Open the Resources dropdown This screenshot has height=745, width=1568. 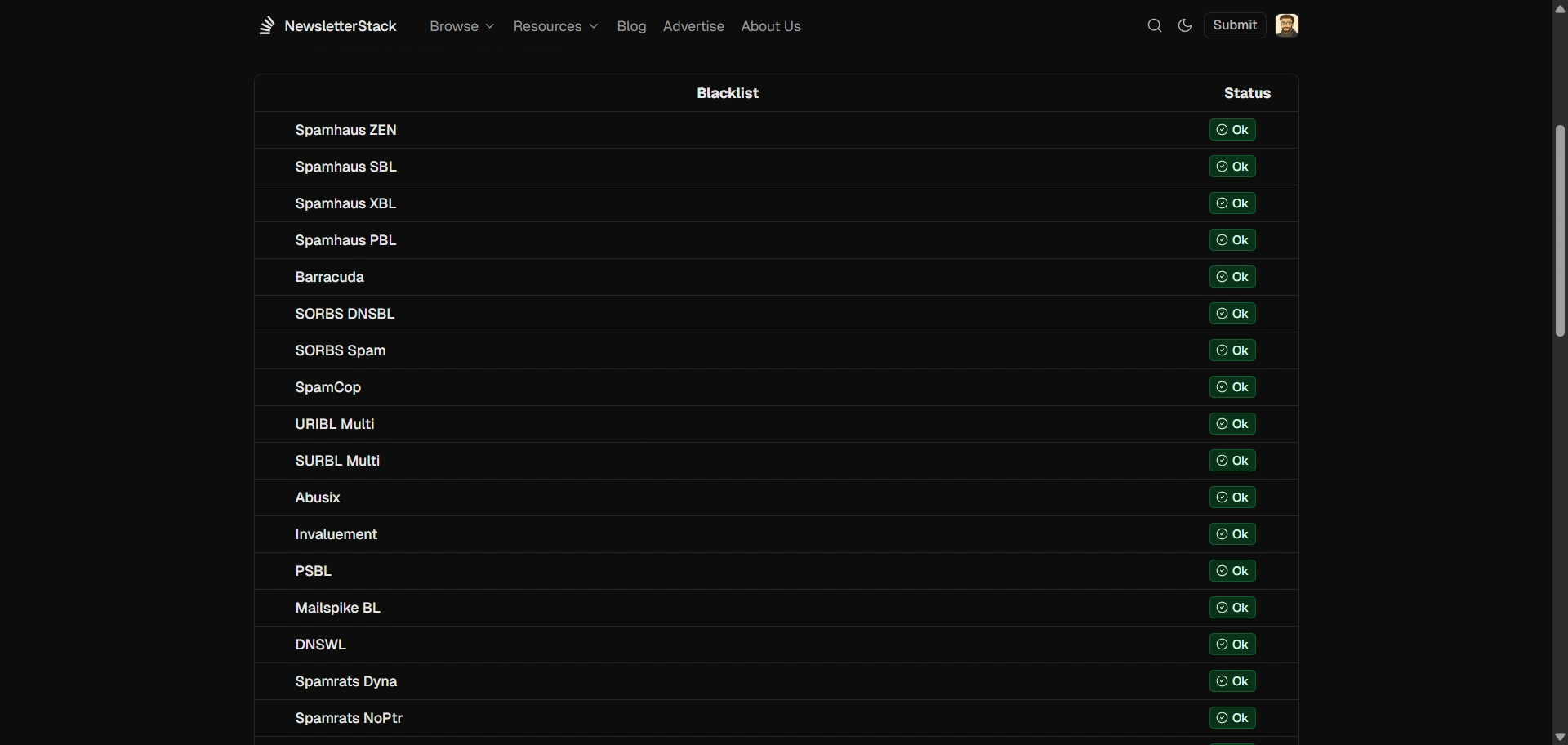[x=555, y=26]
